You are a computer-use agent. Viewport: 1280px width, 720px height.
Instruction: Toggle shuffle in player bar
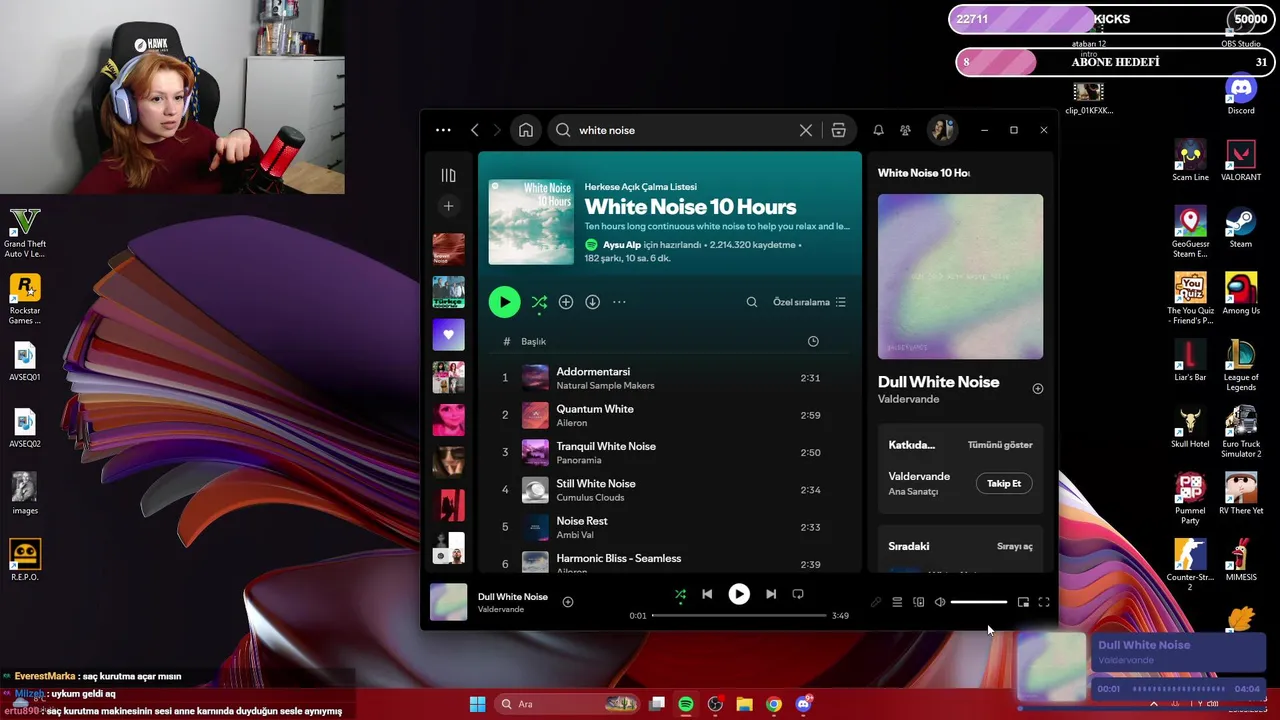pos(680,594)
